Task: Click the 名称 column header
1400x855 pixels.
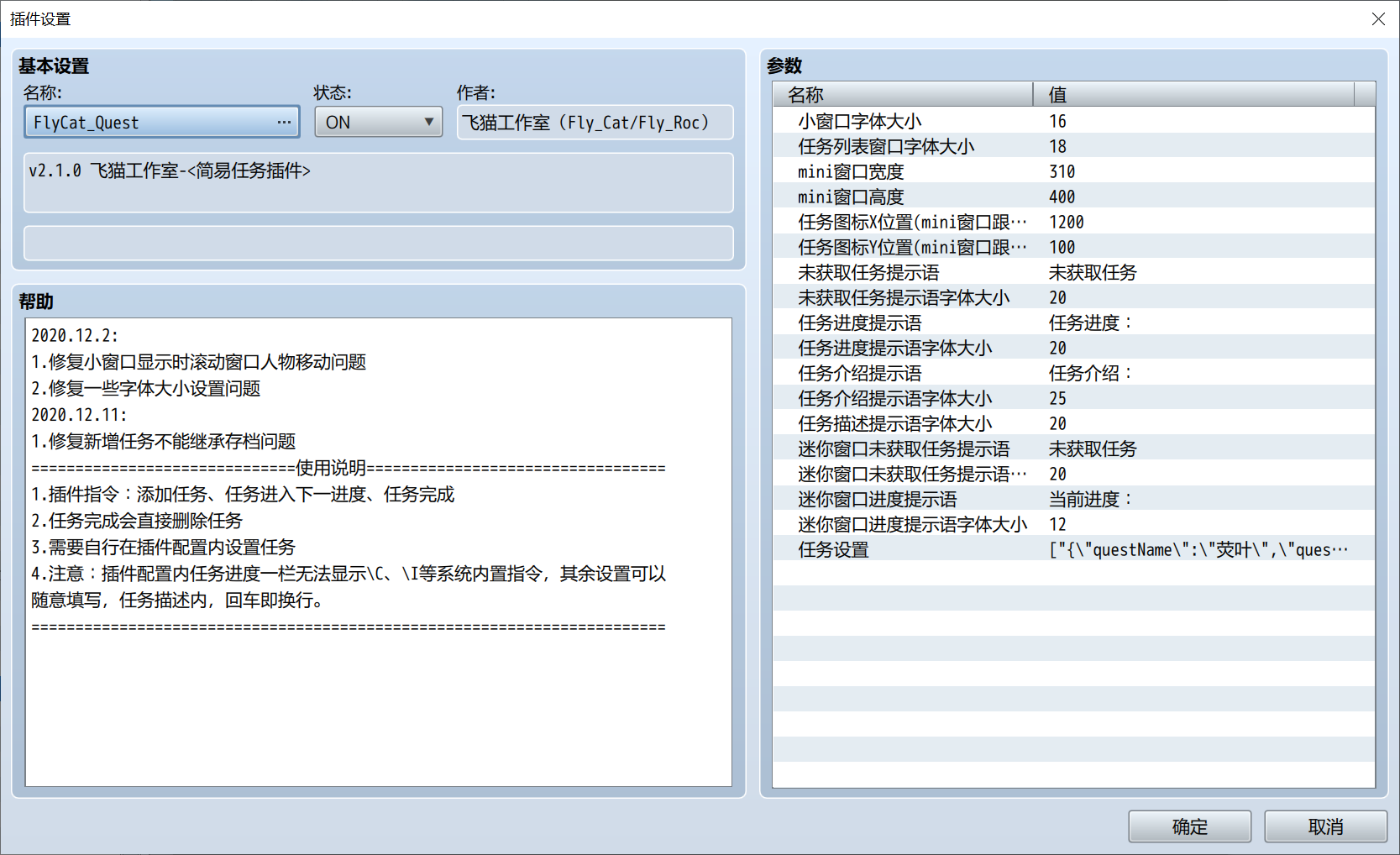Action: point(903,94)
